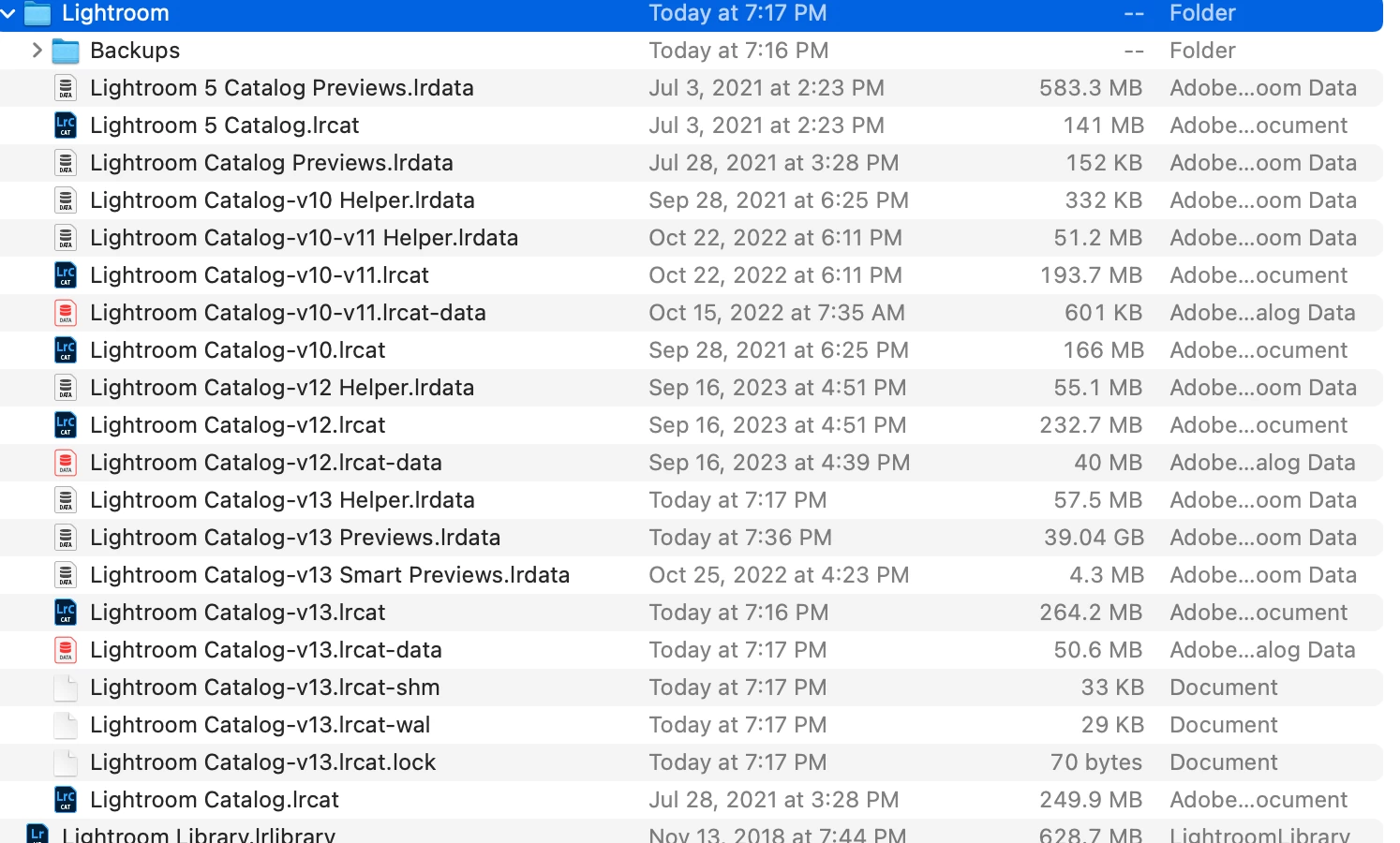Image resolution: width=1400 pixels, height=843 pixels.
Task: Click the Lightroom Catalog-v13 Smart Previews.lrdata icon
Action: pos(66,575)
